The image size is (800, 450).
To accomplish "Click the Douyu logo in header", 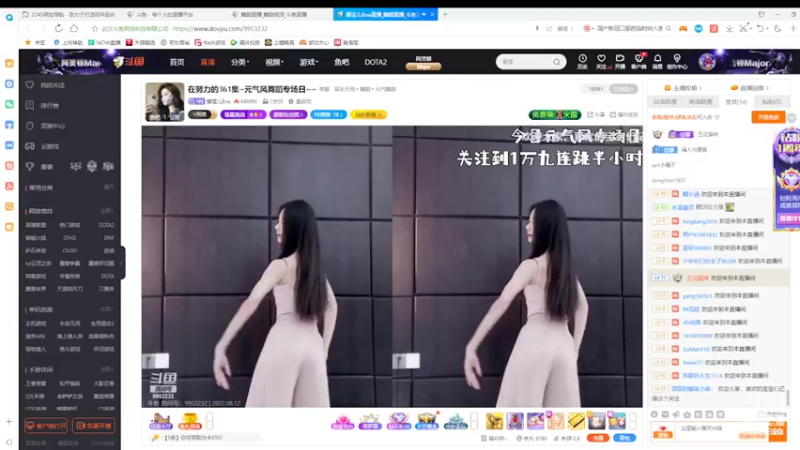I will (x=129, y=62).
